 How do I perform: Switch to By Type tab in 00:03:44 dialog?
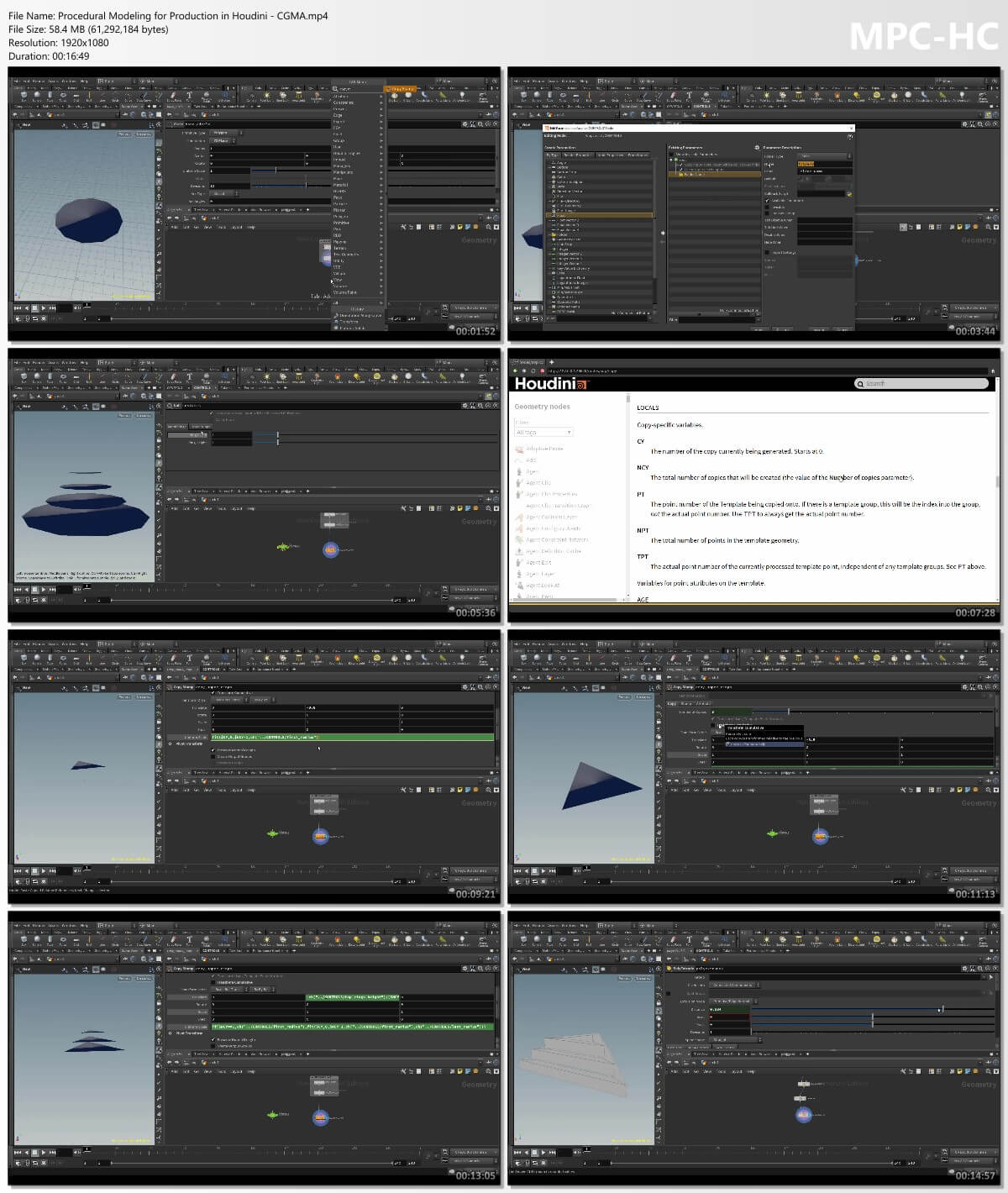(x=552, y=155)
